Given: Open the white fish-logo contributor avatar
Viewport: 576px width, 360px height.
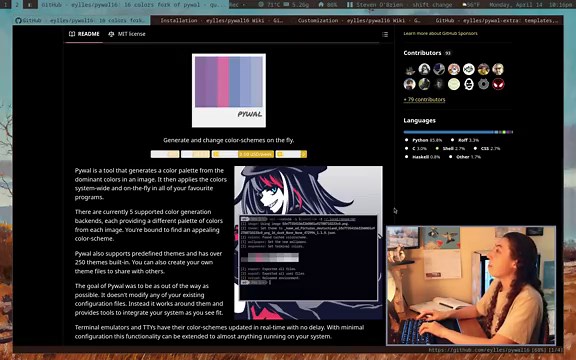Looking at the screenshot, I should coord(469,69).
